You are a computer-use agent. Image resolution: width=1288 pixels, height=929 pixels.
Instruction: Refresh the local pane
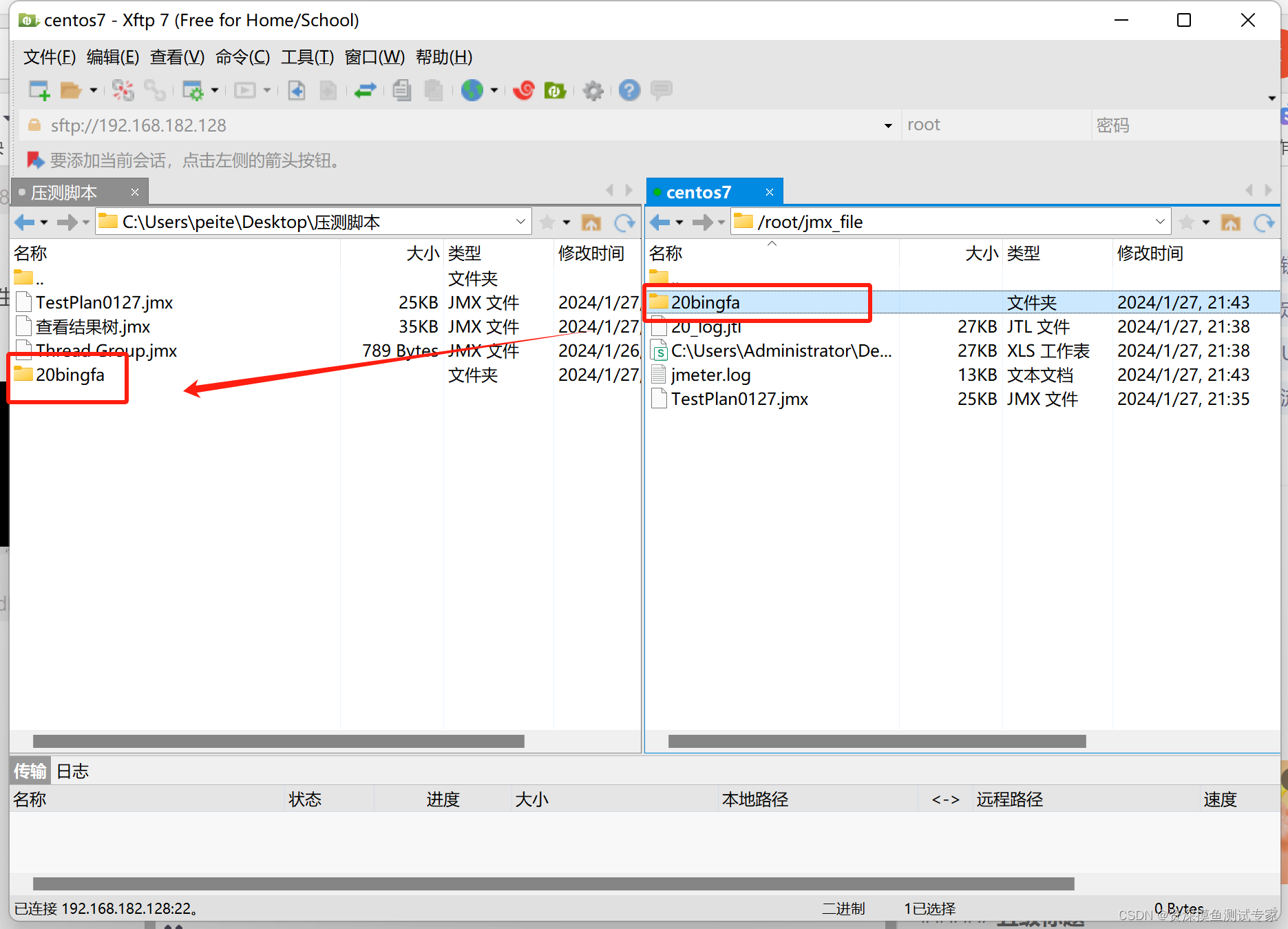624,222
